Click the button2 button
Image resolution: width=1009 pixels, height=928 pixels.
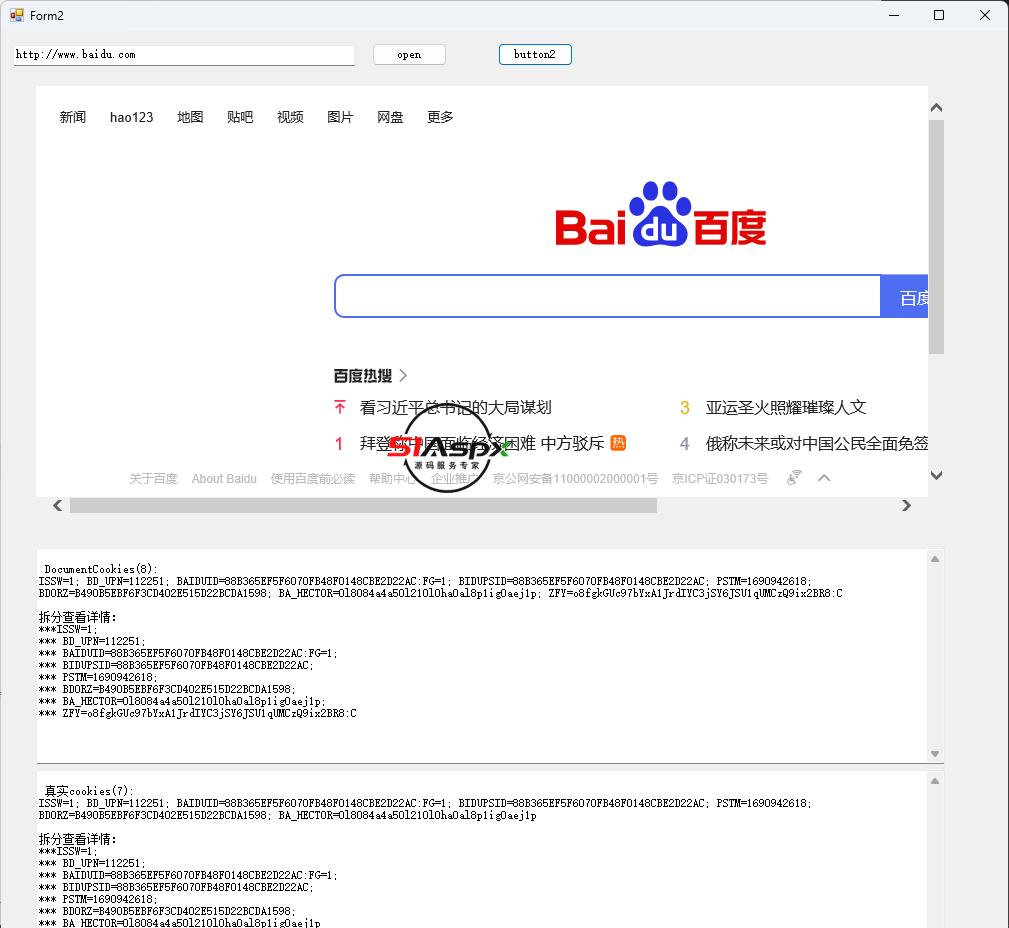click(535, 55)
